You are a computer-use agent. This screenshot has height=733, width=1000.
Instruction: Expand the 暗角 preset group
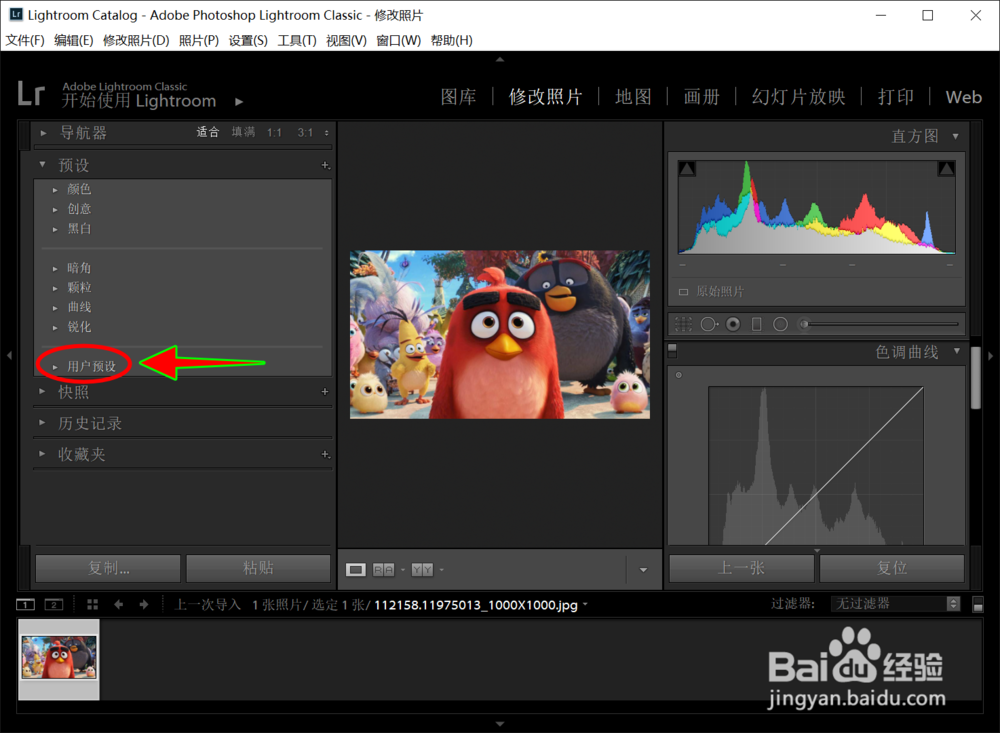click(55, 269)
